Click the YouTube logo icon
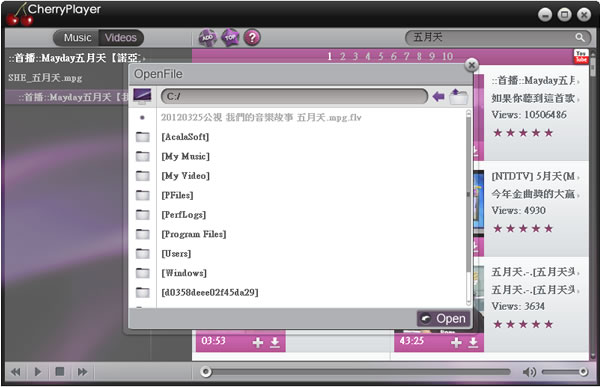600x387 pixels. pyautogui.click(x=581, y=57)
